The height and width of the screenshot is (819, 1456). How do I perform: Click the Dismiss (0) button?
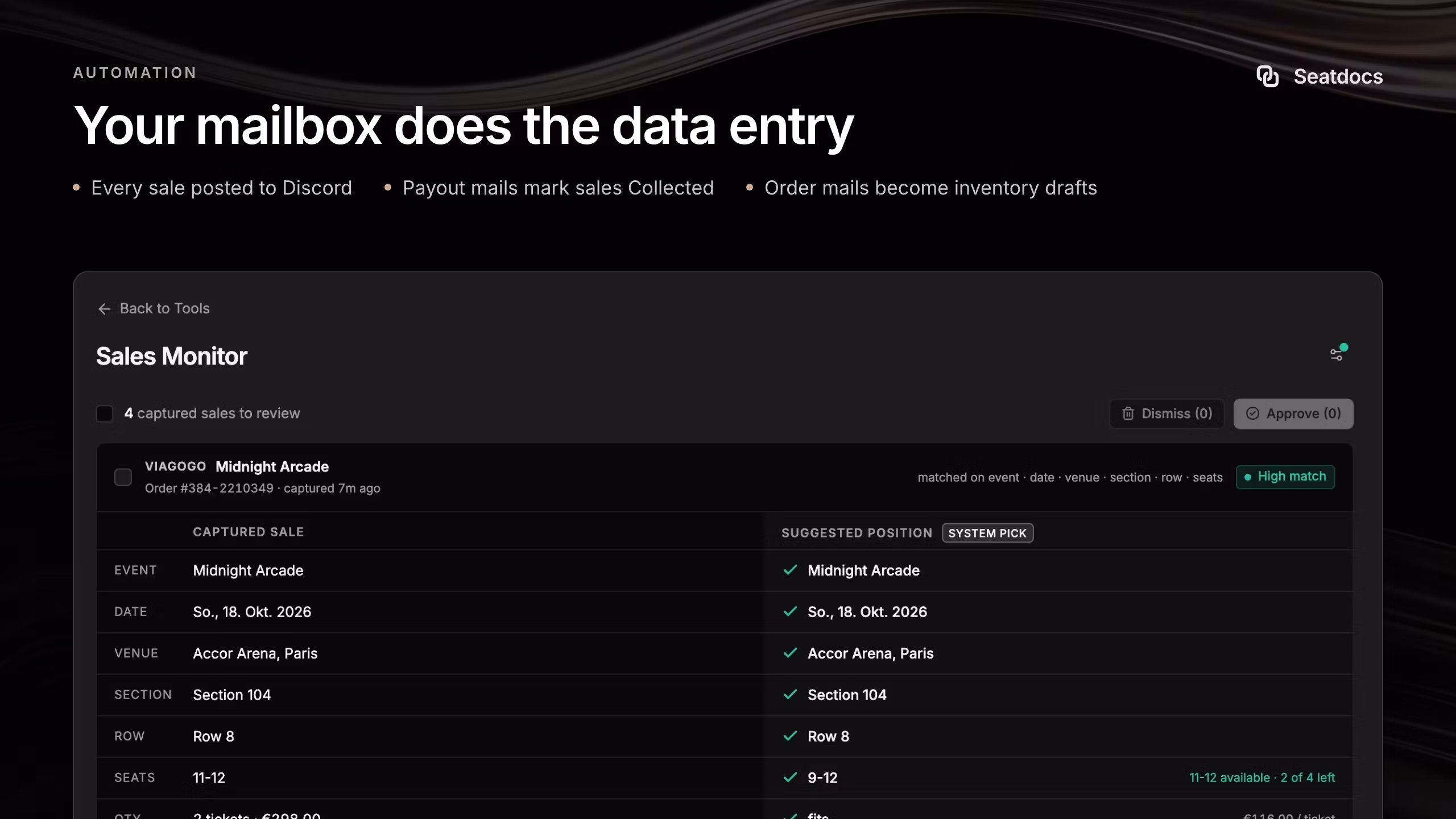tap(1167, 413)
